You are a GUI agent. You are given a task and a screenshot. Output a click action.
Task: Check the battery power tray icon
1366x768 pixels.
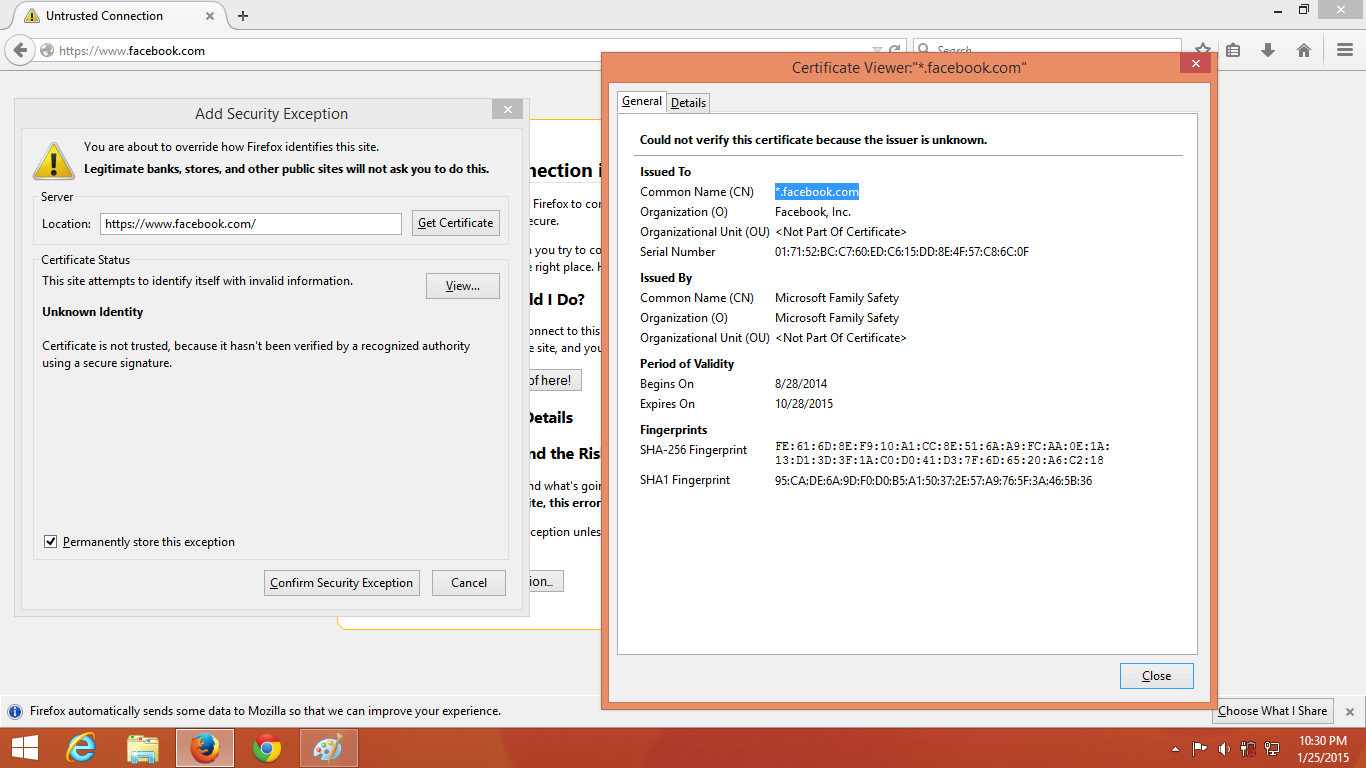click(1248, 748)
